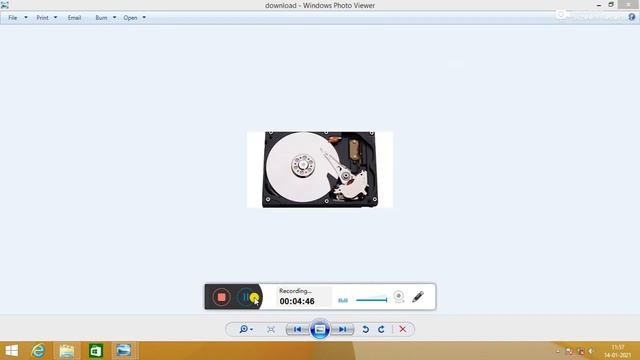
Task: Open the Burn menu
Action: click(101, 18)
